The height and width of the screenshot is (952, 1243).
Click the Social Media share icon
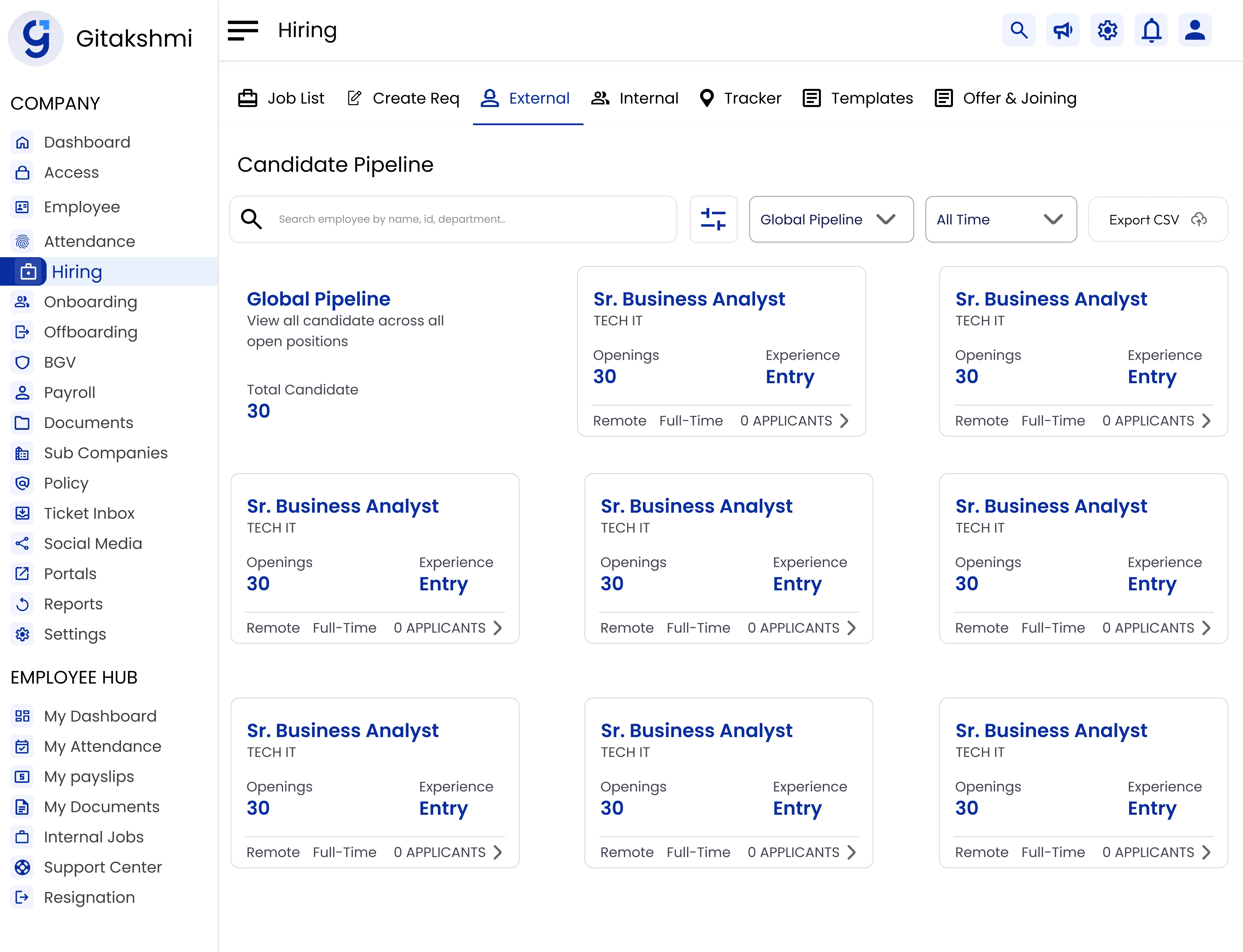pos(22,544)
